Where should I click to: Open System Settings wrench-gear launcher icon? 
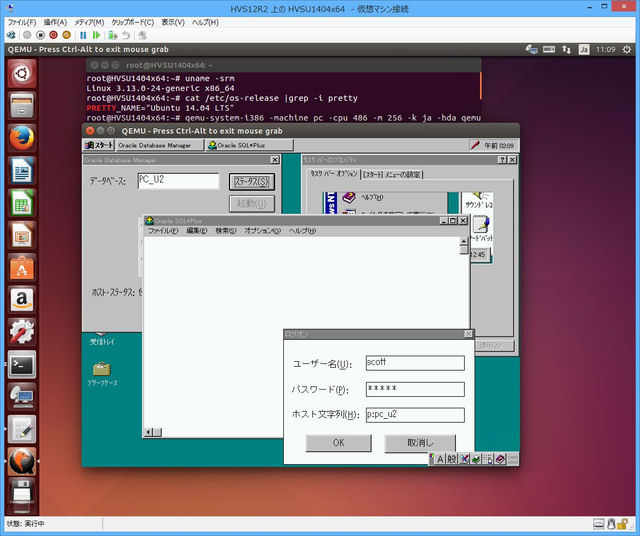[22, 332]
